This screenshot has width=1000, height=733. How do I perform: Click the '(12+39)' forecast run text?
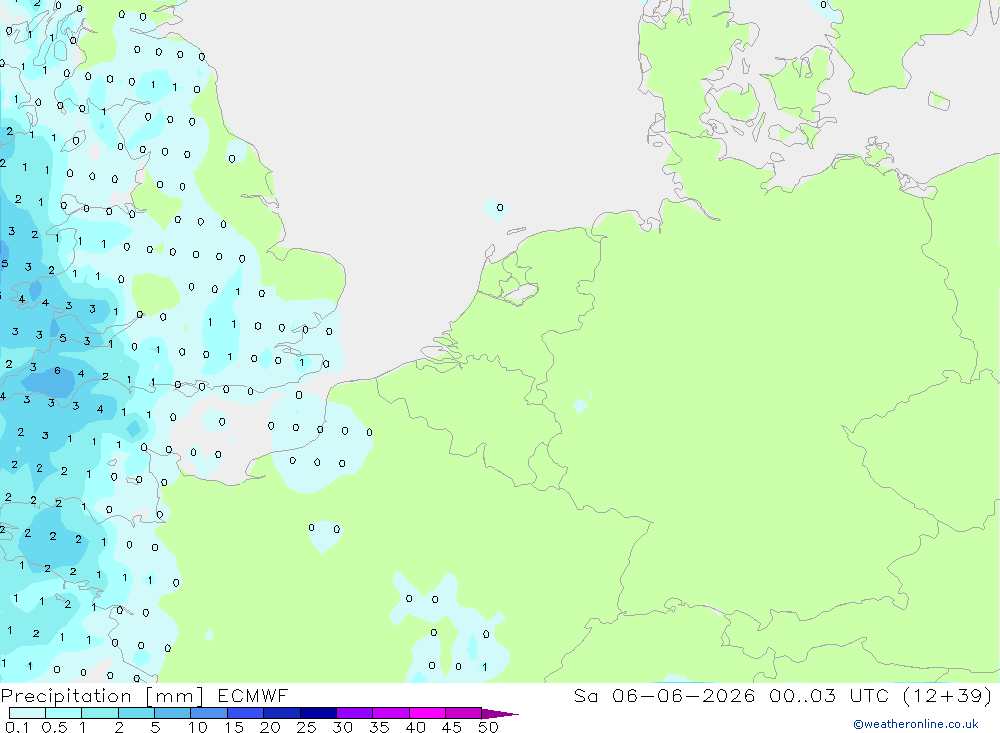[x=947, y=696]
